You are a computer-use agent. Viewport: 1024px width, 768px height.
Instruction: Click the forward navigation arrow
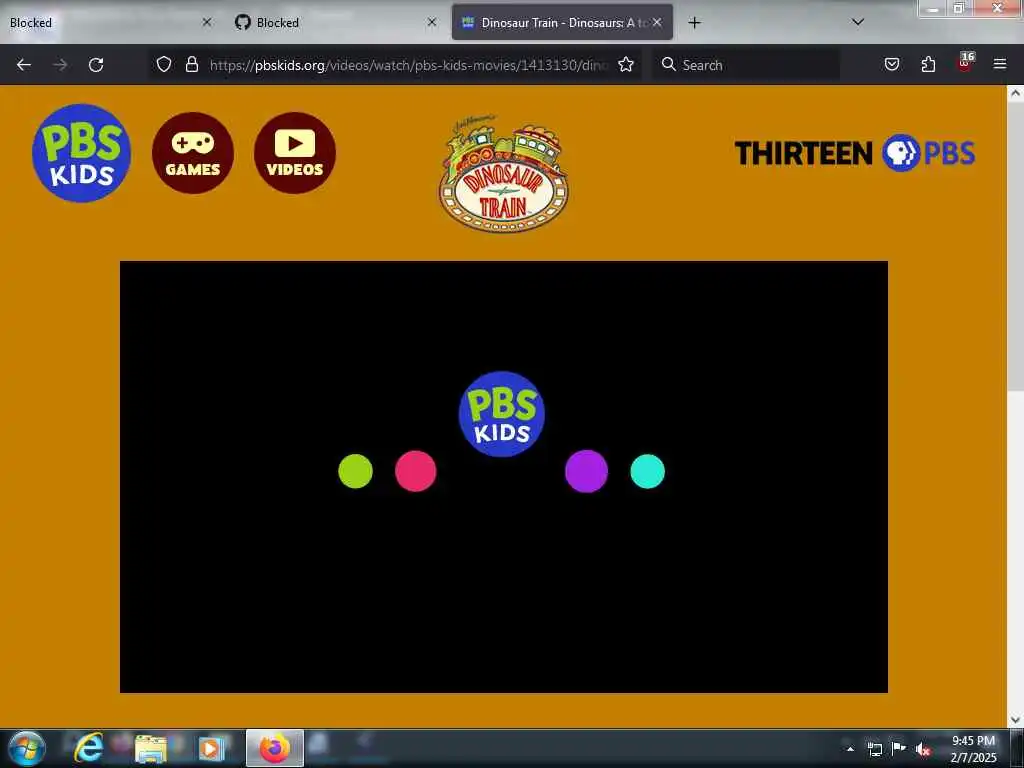click(x=60, y=65)
